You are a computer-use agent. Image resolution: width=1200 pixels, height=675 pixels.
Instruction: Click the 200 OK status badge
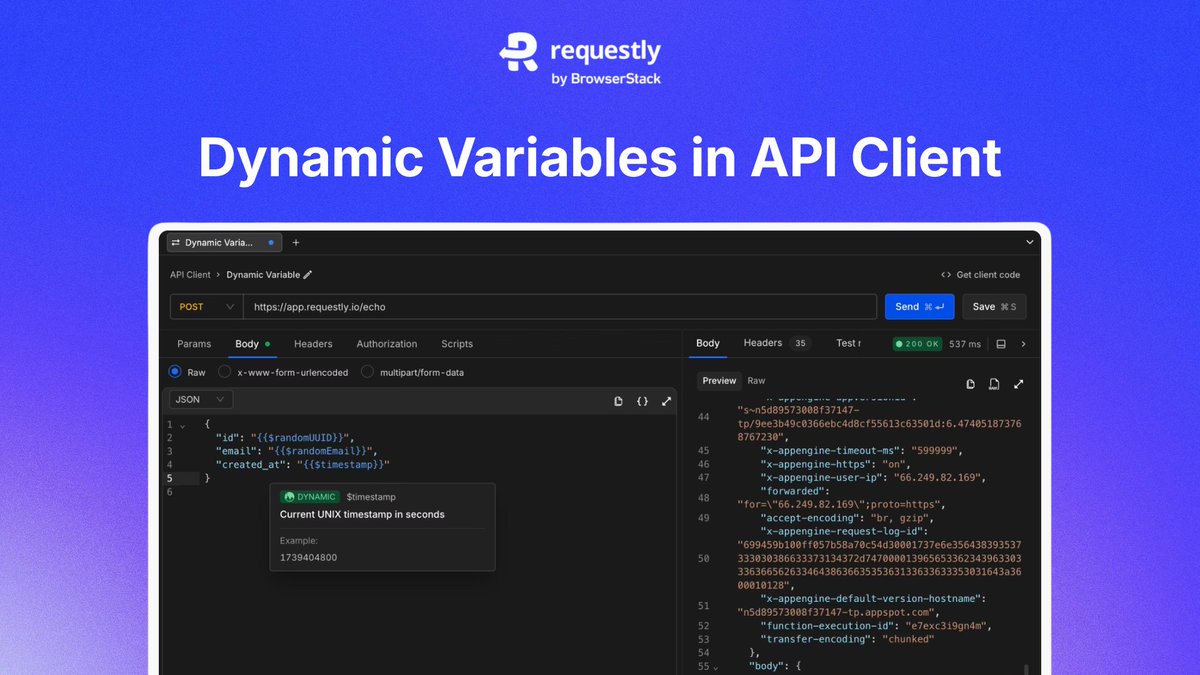[917, 344]
